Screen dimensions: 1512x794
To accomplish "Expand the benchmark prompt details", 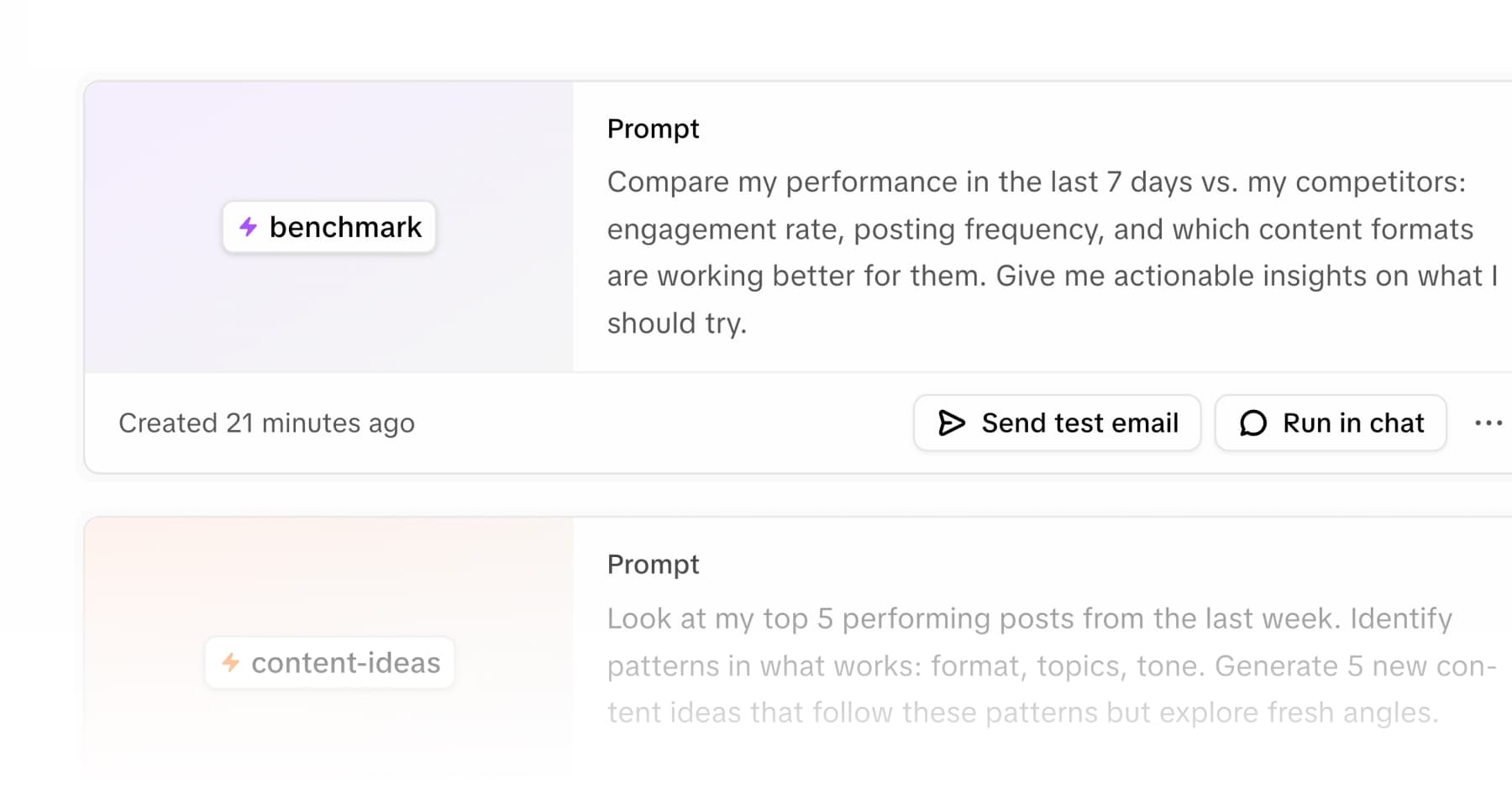I will coord(1008,252).
